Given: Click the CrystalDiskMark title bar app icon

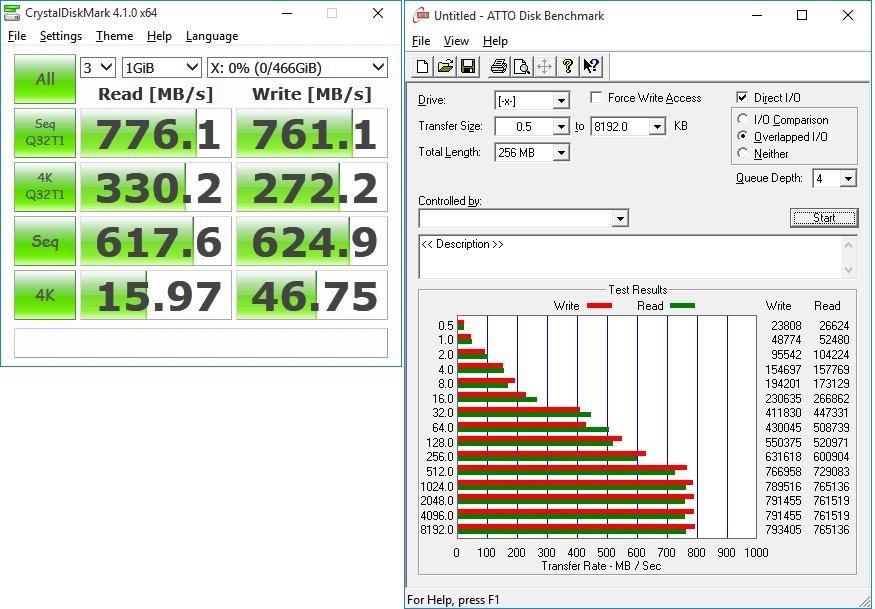Looking at the screenshot, I should point(12,12).
